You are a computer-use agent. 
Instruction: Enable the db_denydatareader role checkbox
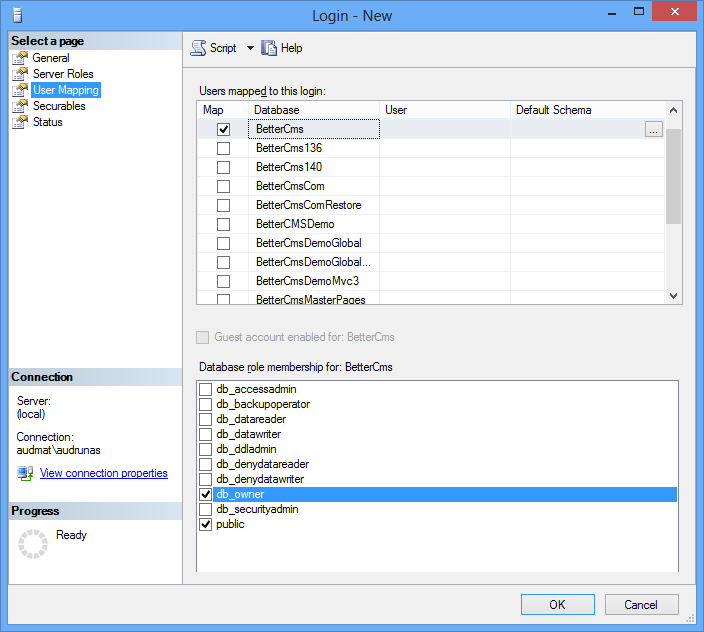coord(205,464)
